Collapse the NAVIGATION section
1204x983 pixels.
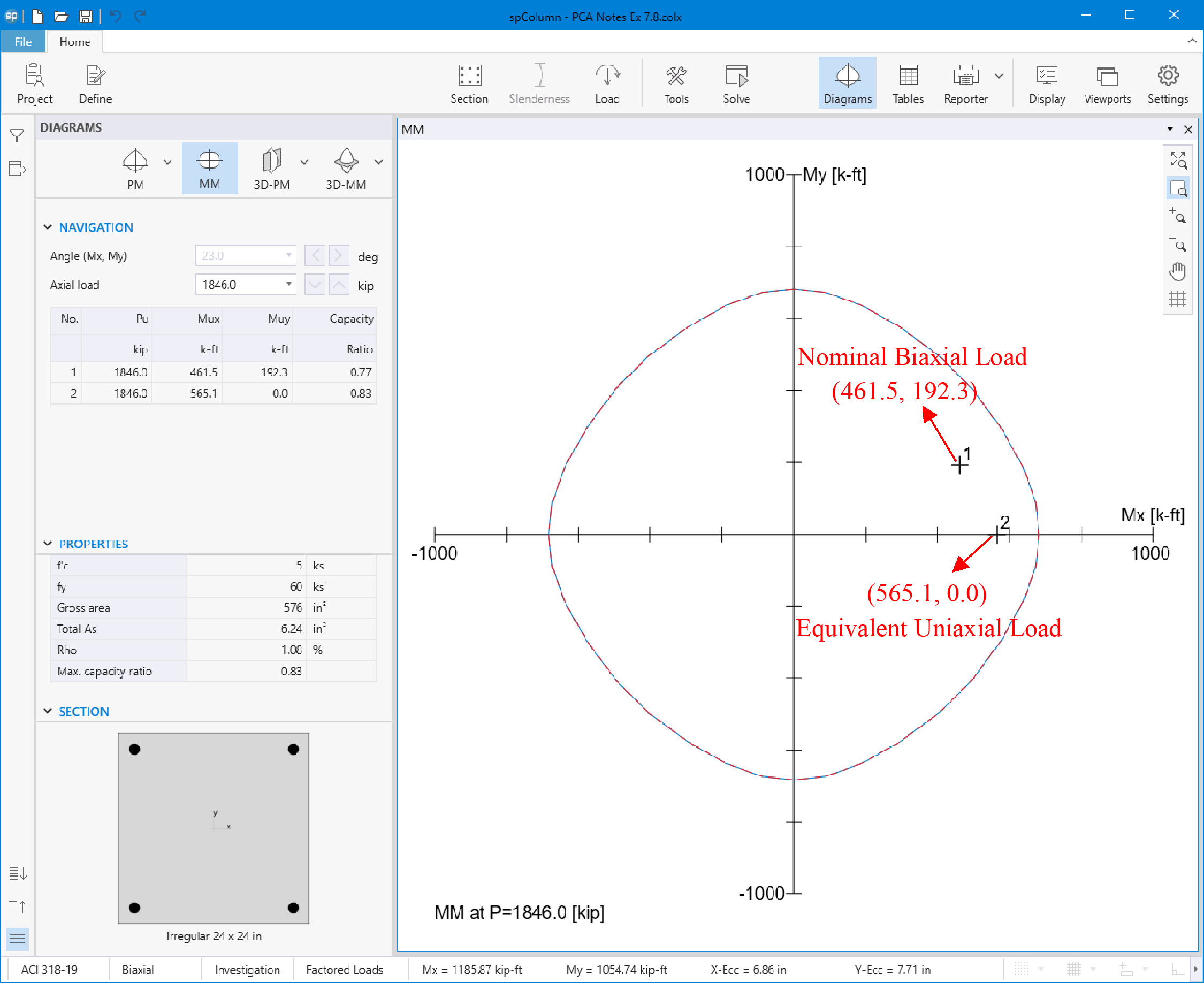48,227
